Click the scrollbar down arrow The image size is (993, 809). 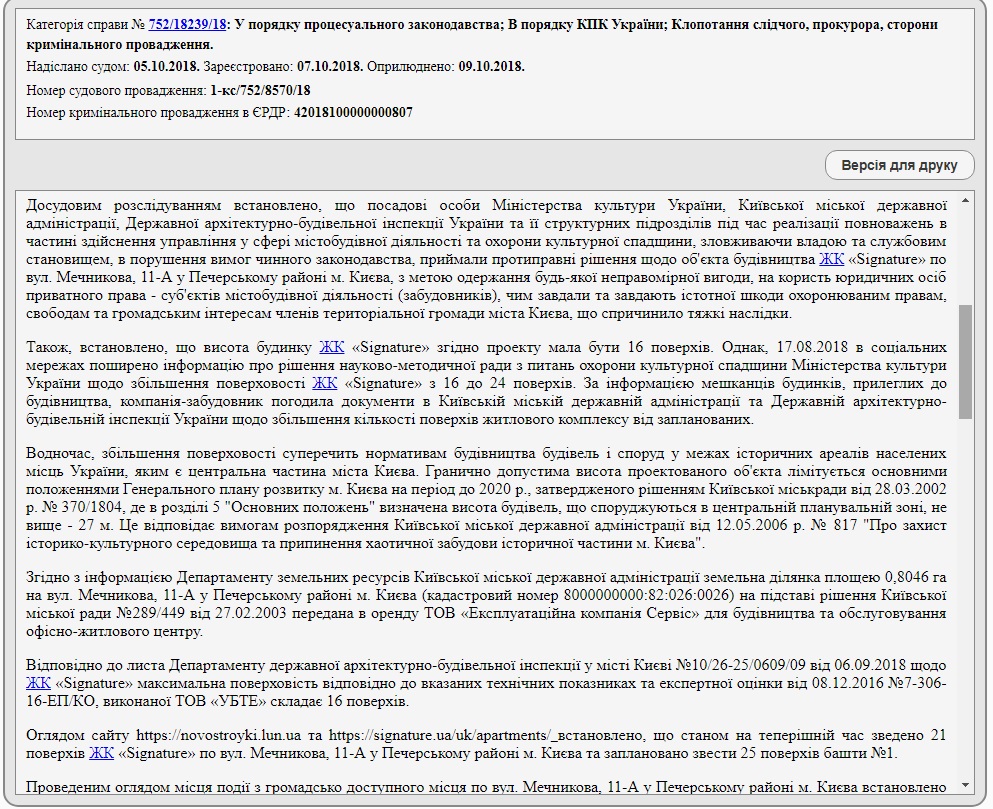965,784
